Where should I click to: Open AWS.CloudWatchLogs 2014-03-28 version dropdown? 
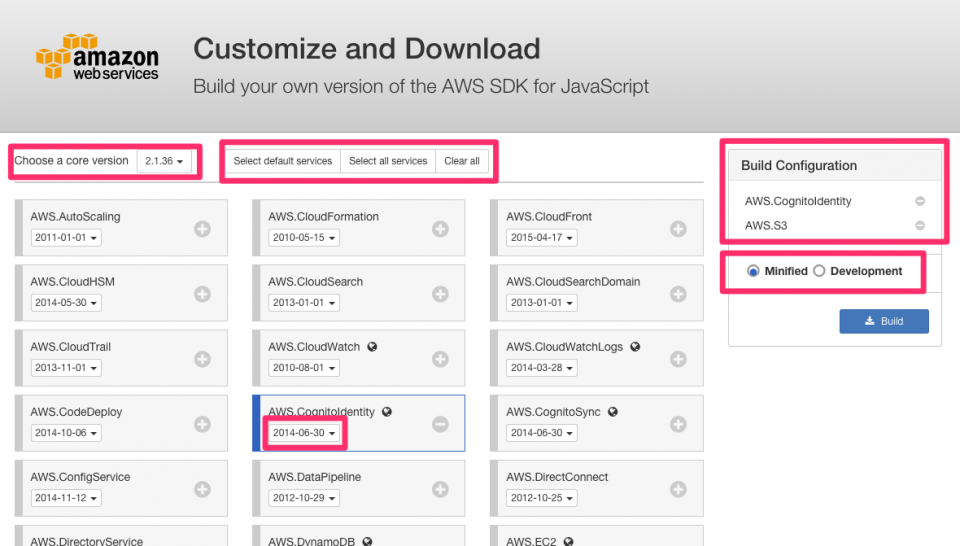point(542,367)
